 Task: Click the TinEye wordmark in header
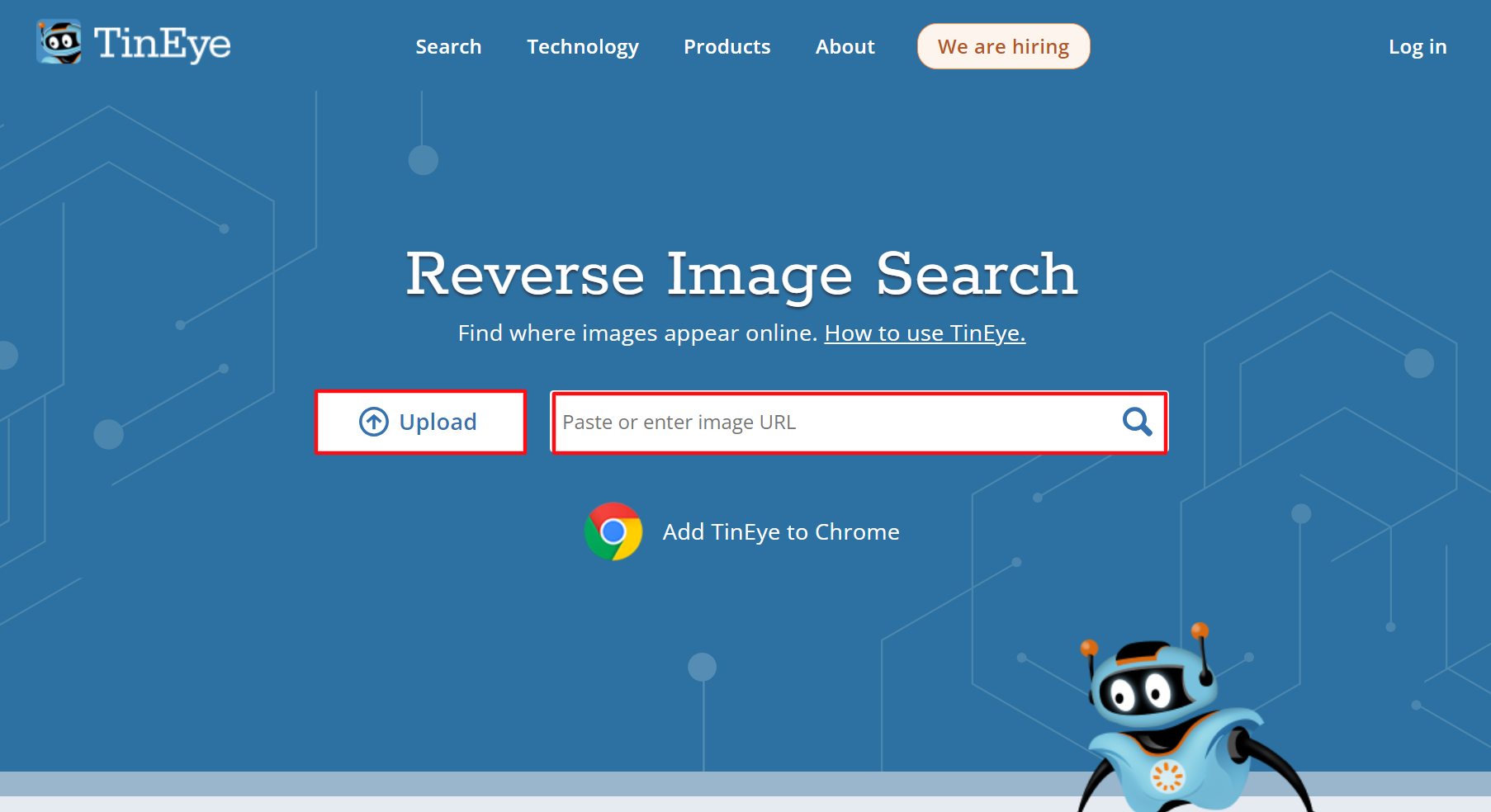(162, 43)
